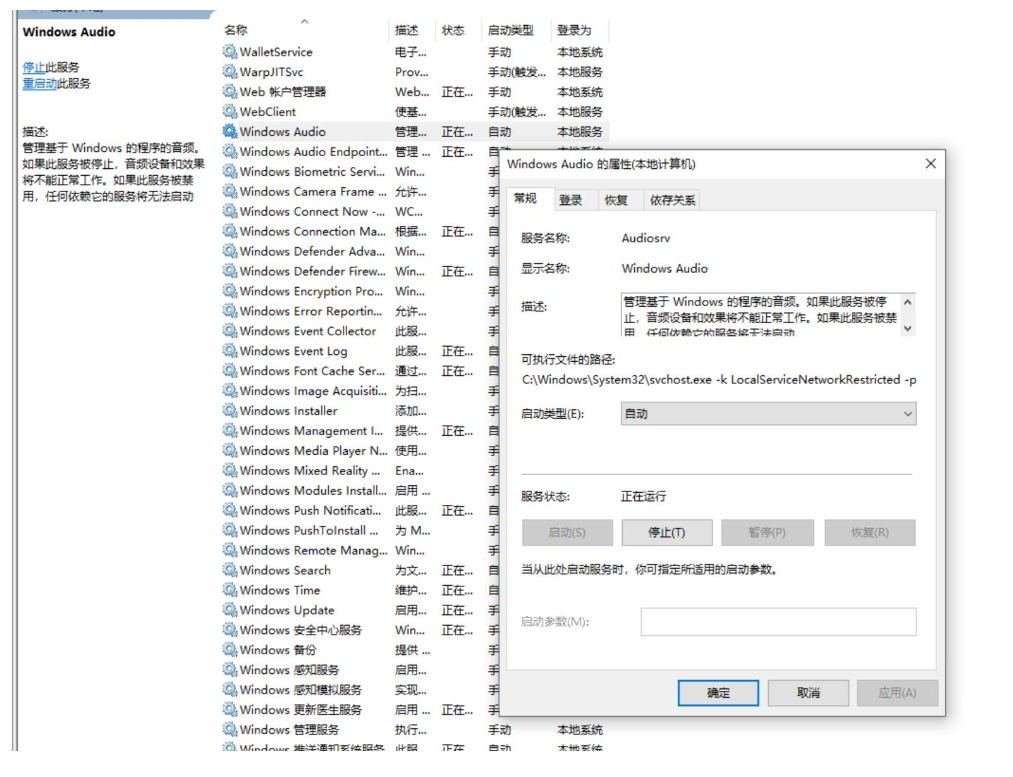Click the 停止 link for this service
1013x777 pixels.
click(33, 67)
